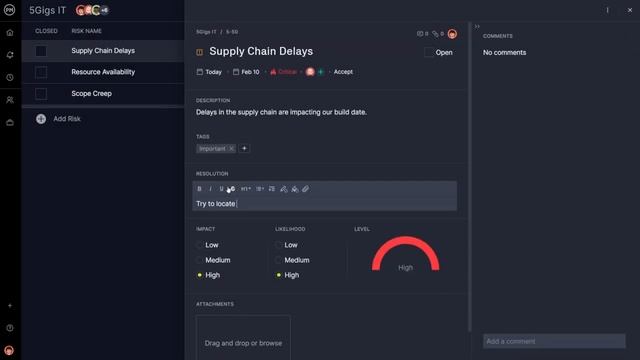Toggle underline in resolution editor
640x360 pixels.
point(221,189)
